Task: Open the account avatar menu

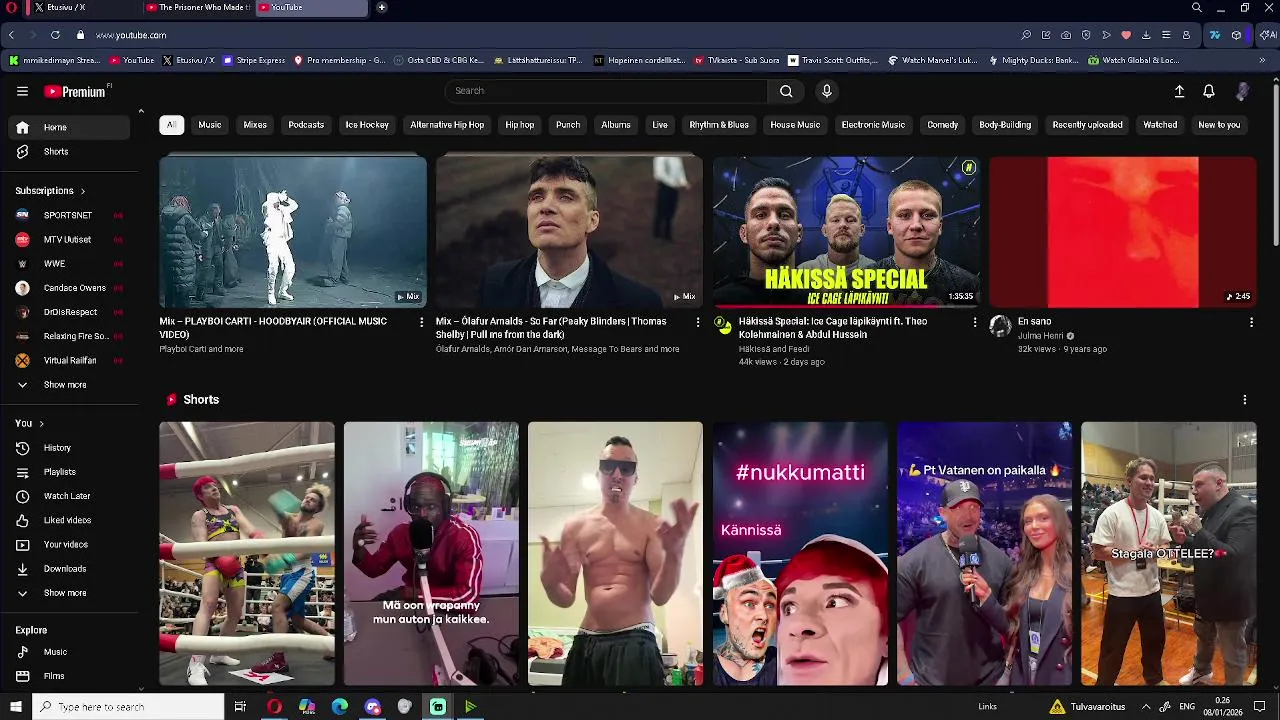Action: click(1242, 91)
